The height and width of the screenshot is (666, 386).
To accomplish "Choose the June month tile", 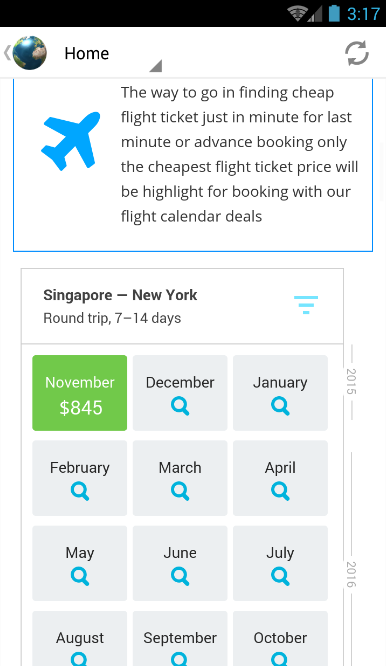I will 180,563.
